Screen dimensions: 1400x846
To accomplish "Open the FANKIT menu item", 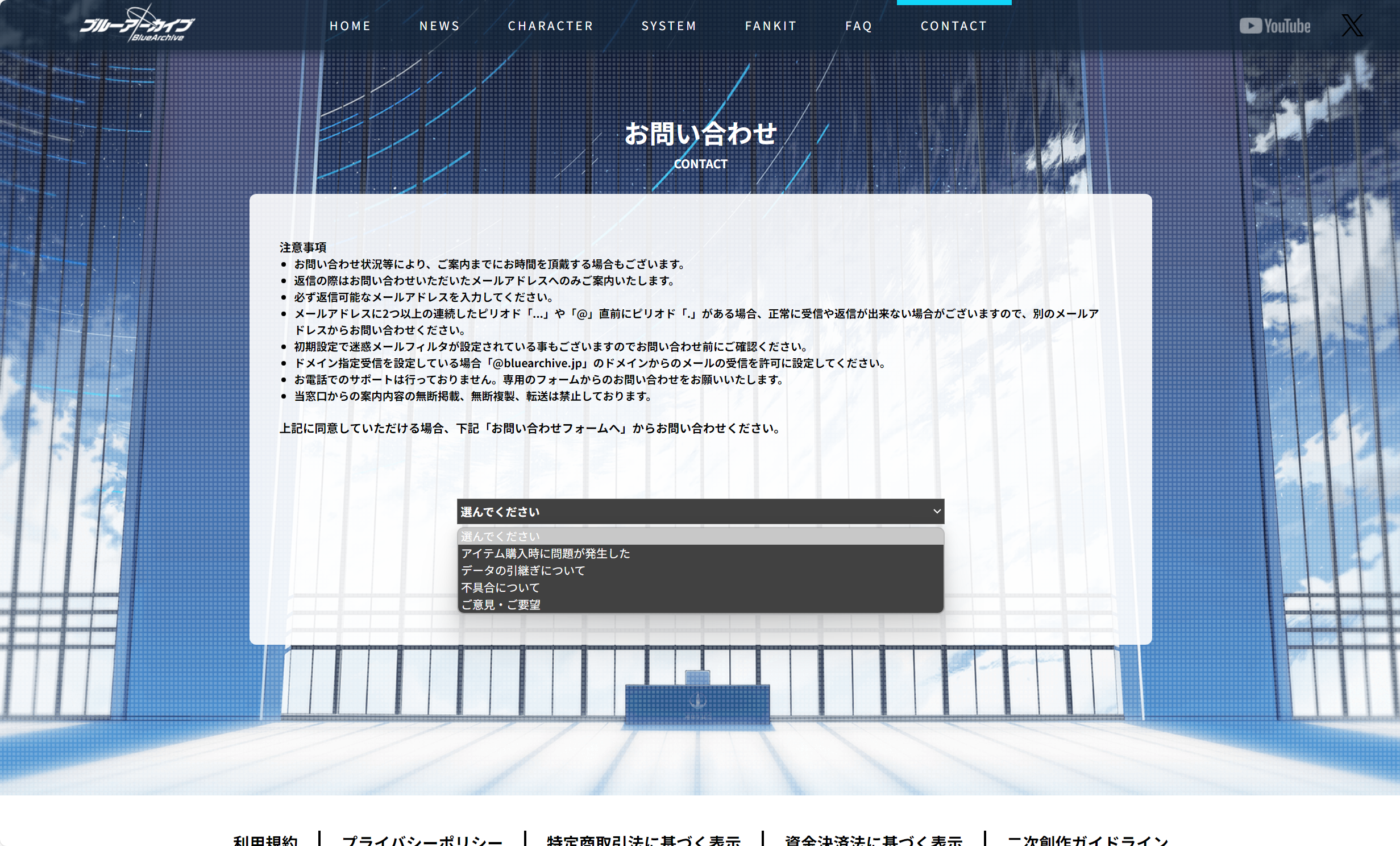I will click(x=771, y=26).
